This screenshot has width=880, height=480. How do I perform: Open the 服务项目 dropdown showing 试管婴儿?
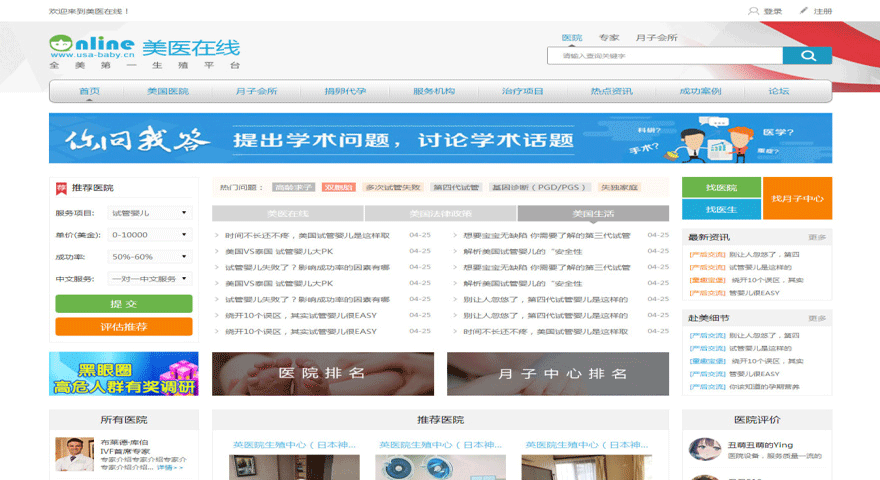[150, 213]
